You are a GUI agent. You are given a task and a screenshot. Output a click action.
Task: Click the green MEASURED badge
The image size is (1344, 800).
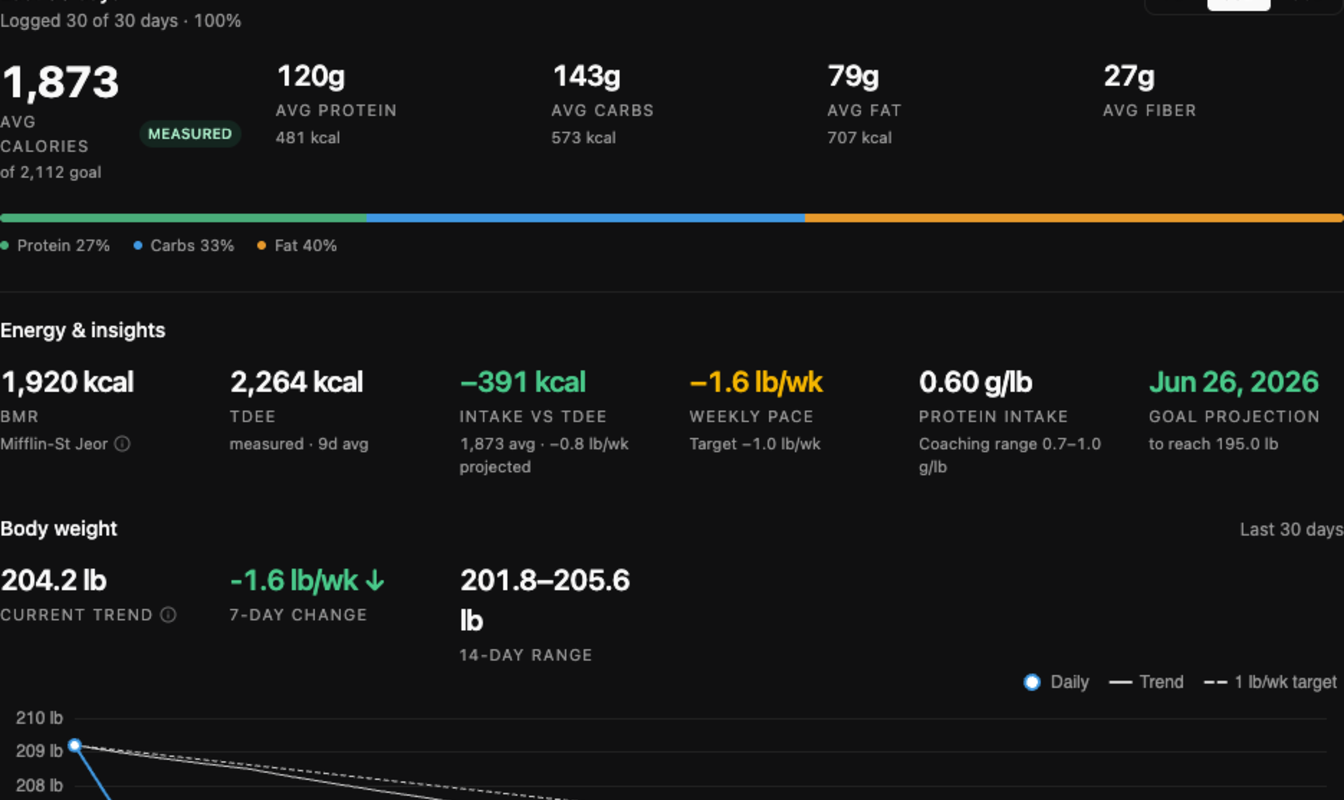[x=190, y=134]
